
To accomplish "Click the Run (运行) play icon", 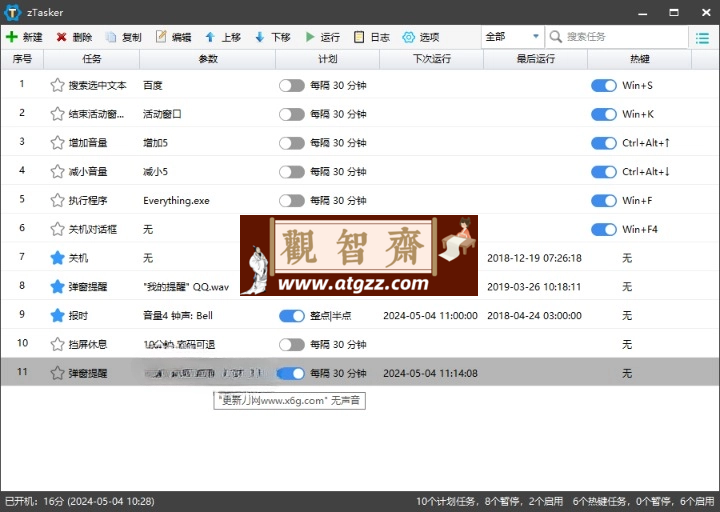I will click(310, 37).
